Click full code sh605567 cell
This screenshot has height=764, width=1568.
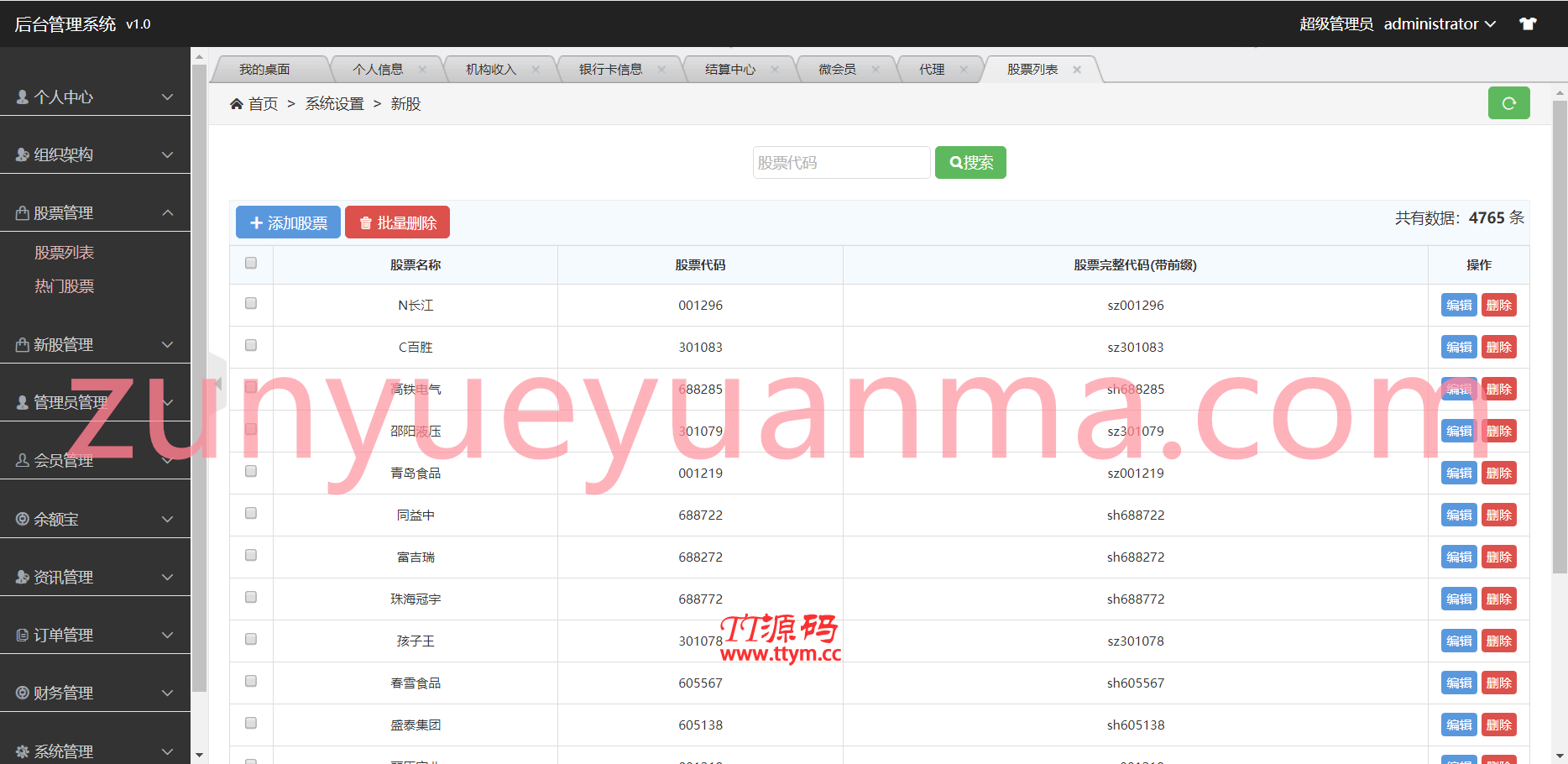point(1136,683)
